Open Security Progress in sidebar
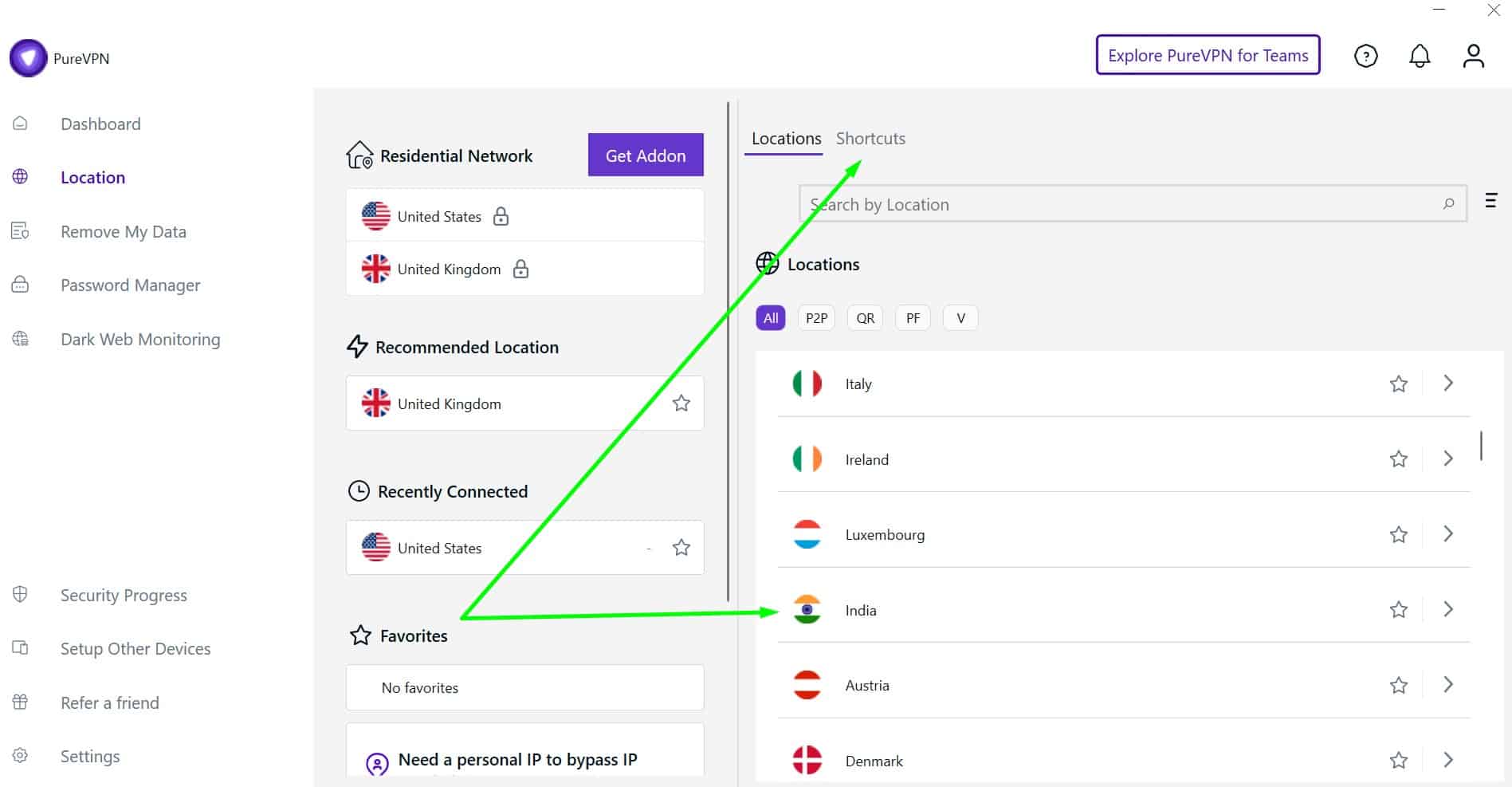This screenshot has width=1512, height=787. (124, 595)
